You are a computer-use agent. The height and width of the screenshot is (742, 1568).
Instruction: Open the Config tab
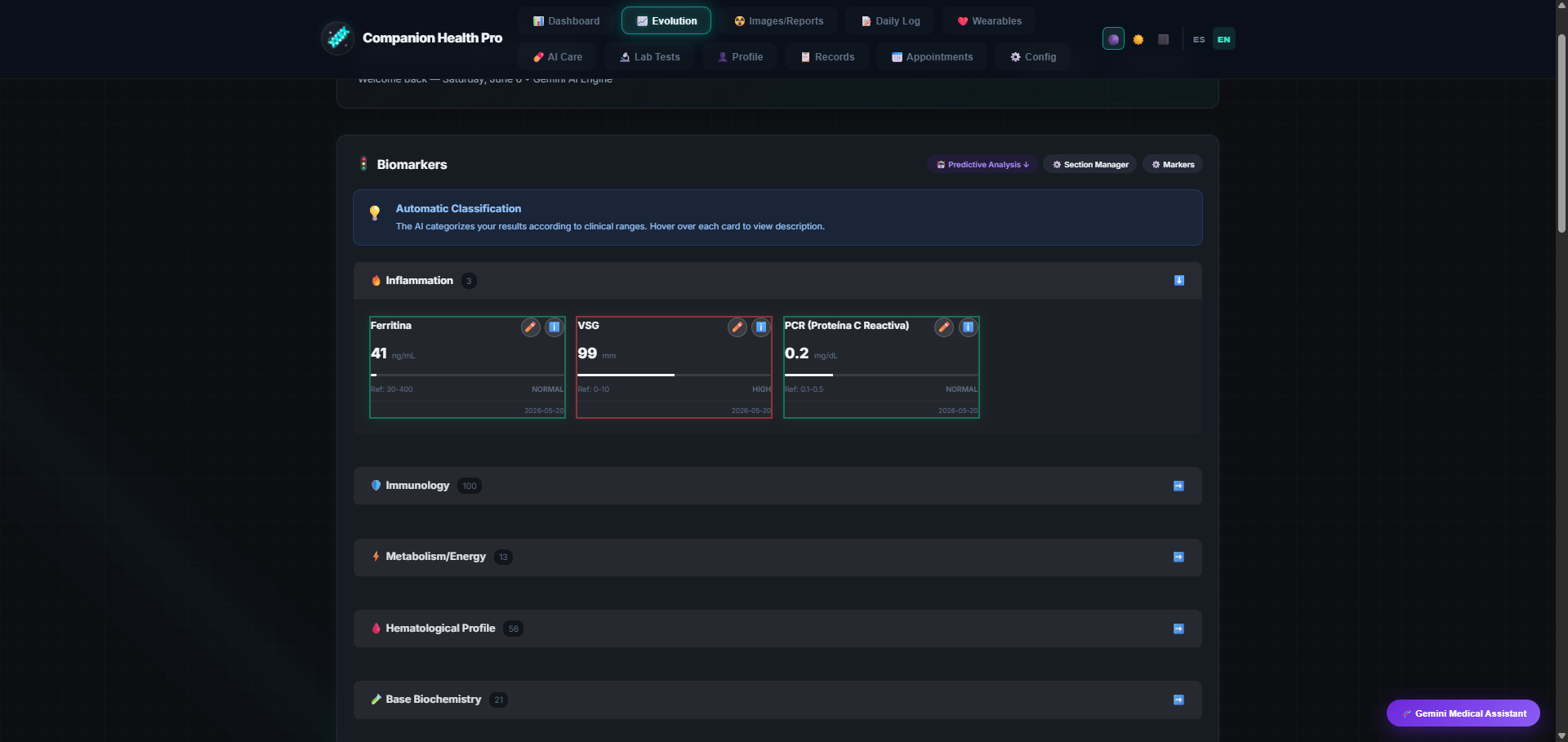tap(1033, 57)
